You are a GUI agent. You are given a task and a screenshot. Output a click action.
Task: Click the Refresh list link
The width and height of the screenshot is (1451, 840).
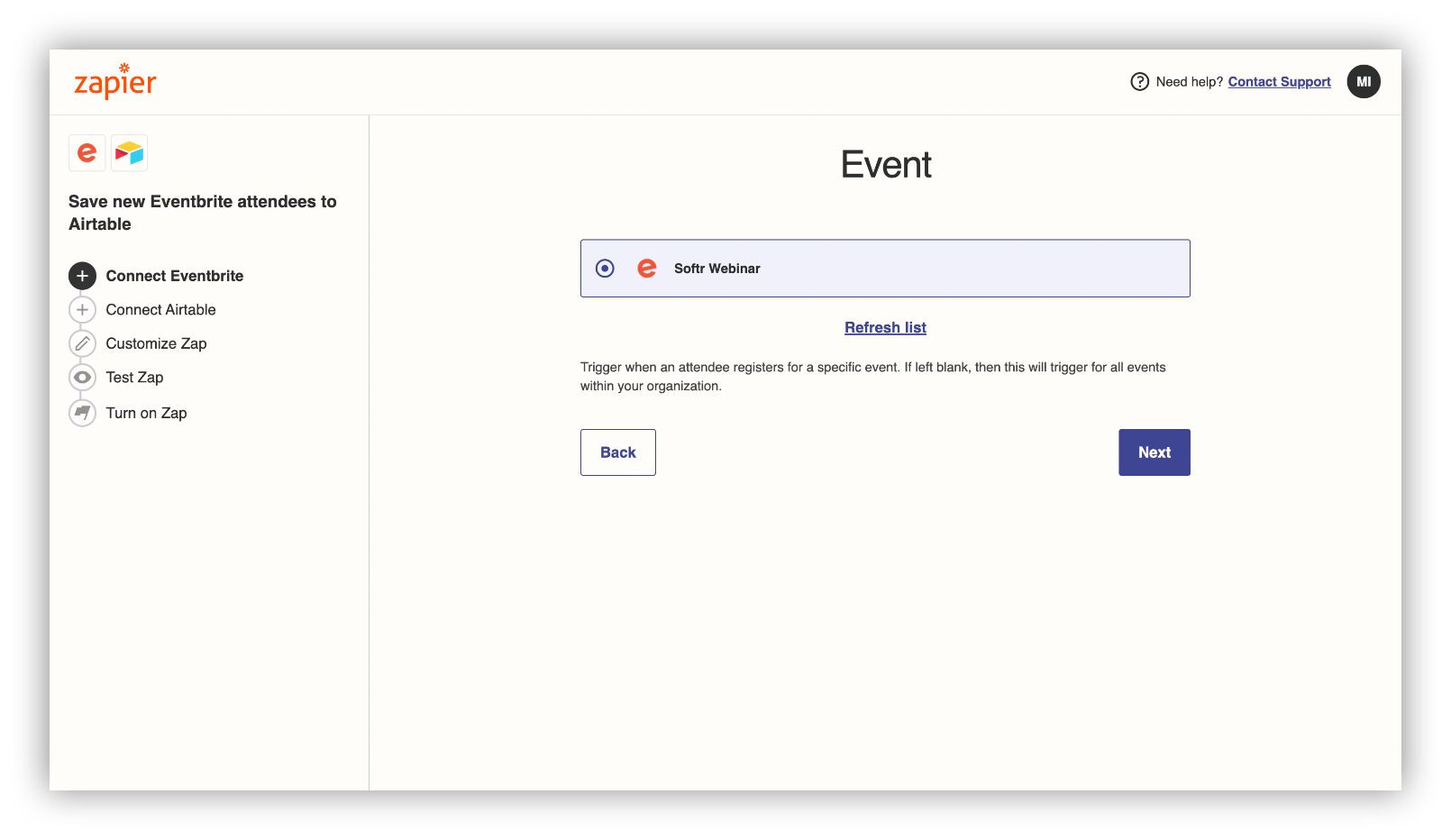pyautogui.click(x=885, y=328)
